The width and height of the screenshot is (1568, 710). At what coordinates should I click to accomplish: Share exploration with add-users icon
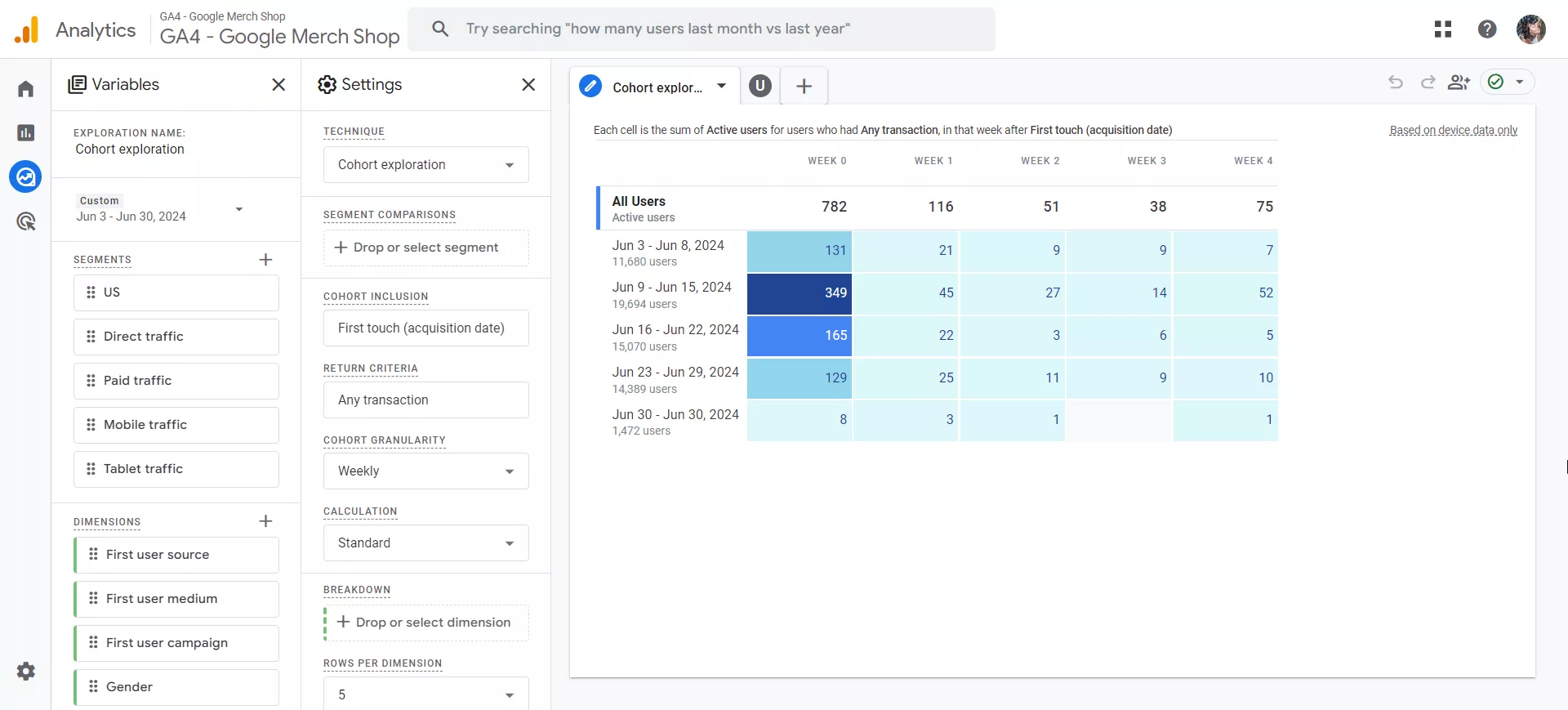pyautogui.click(x=1459, y=82)
